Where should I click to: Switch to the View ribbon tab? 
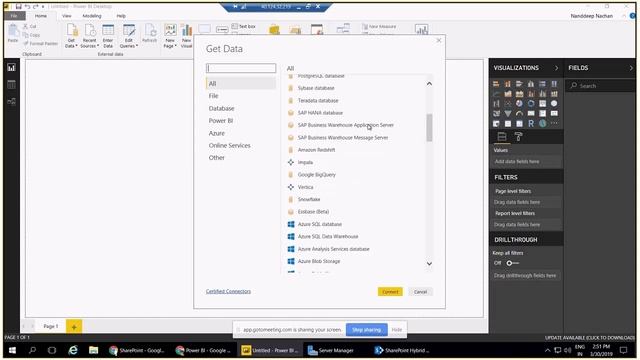[67, 16]
